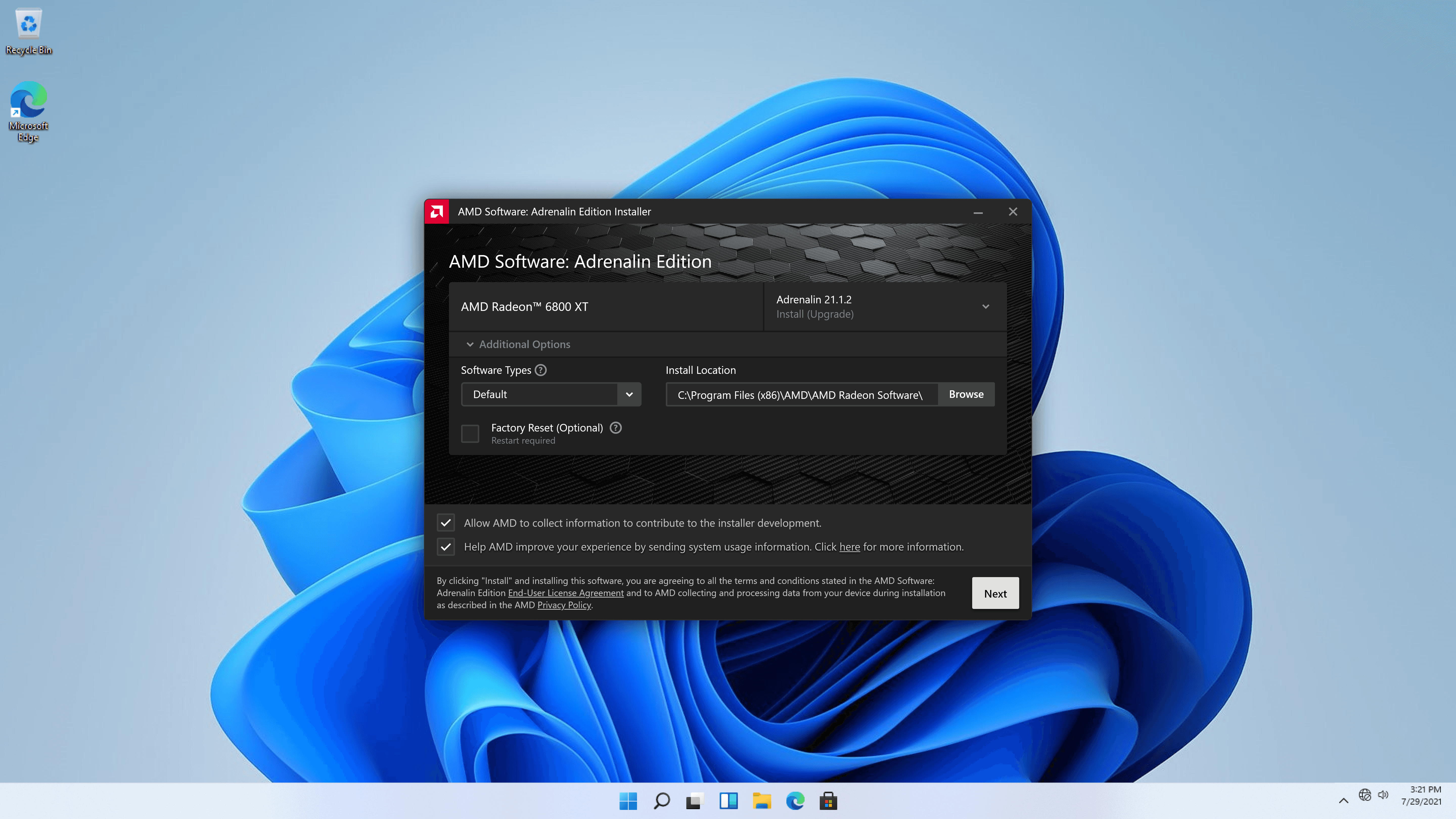Click Browse for install location
The image size is (1456, 819).
pyautogui.click(x=965, y=395)
